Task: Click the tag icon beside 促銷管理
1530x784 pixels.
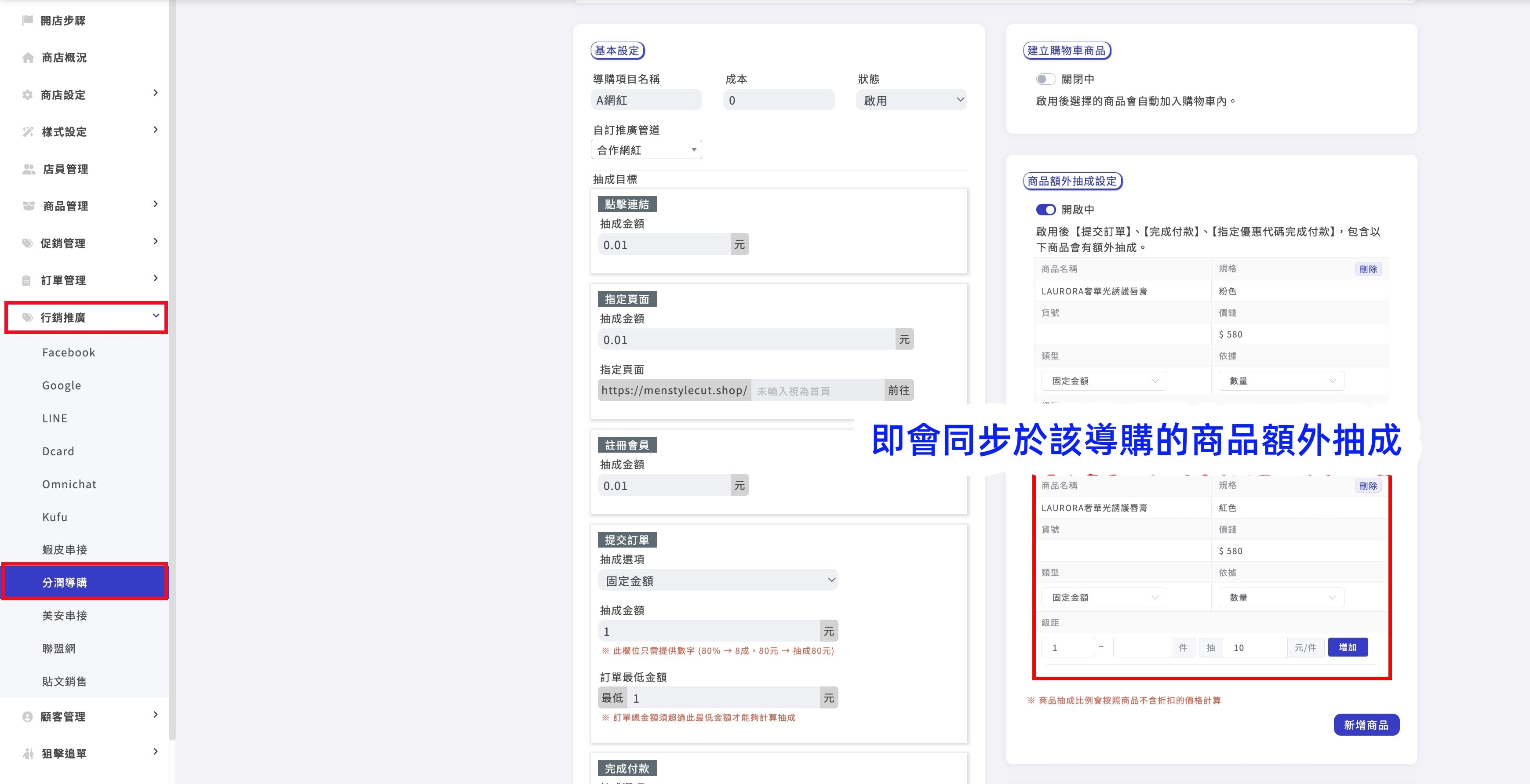Action: point(27,243)
